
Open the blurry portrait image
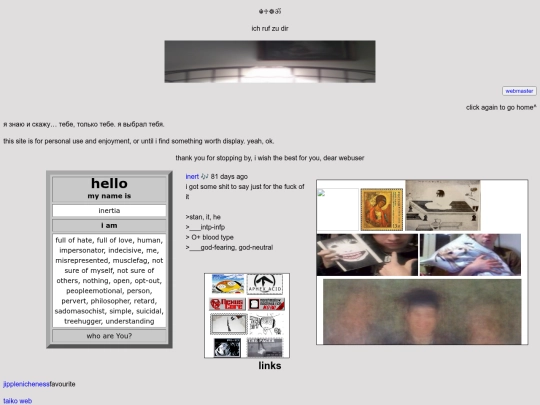click(422, 312)
